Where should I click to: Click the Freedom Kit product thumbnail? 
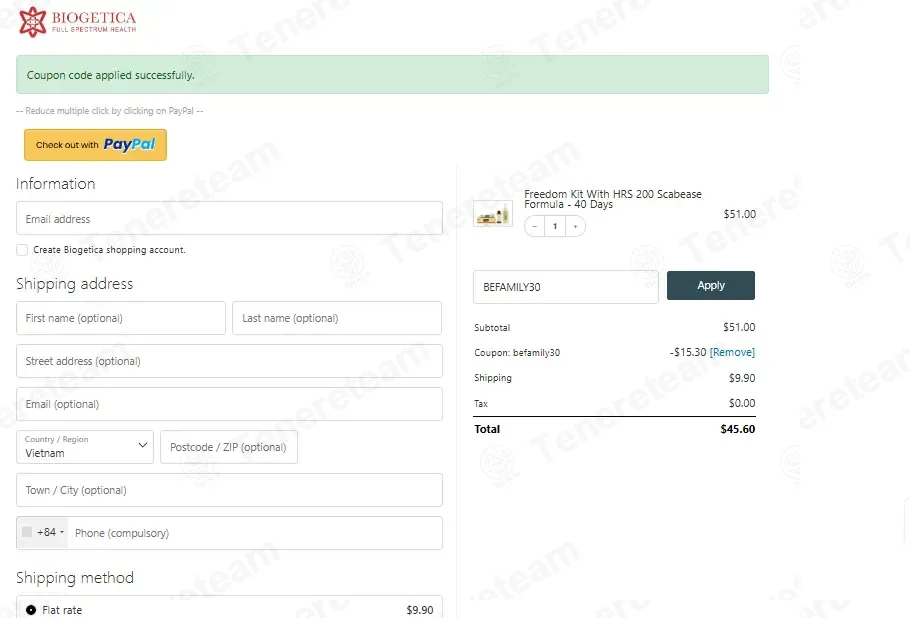pos(493,214)
